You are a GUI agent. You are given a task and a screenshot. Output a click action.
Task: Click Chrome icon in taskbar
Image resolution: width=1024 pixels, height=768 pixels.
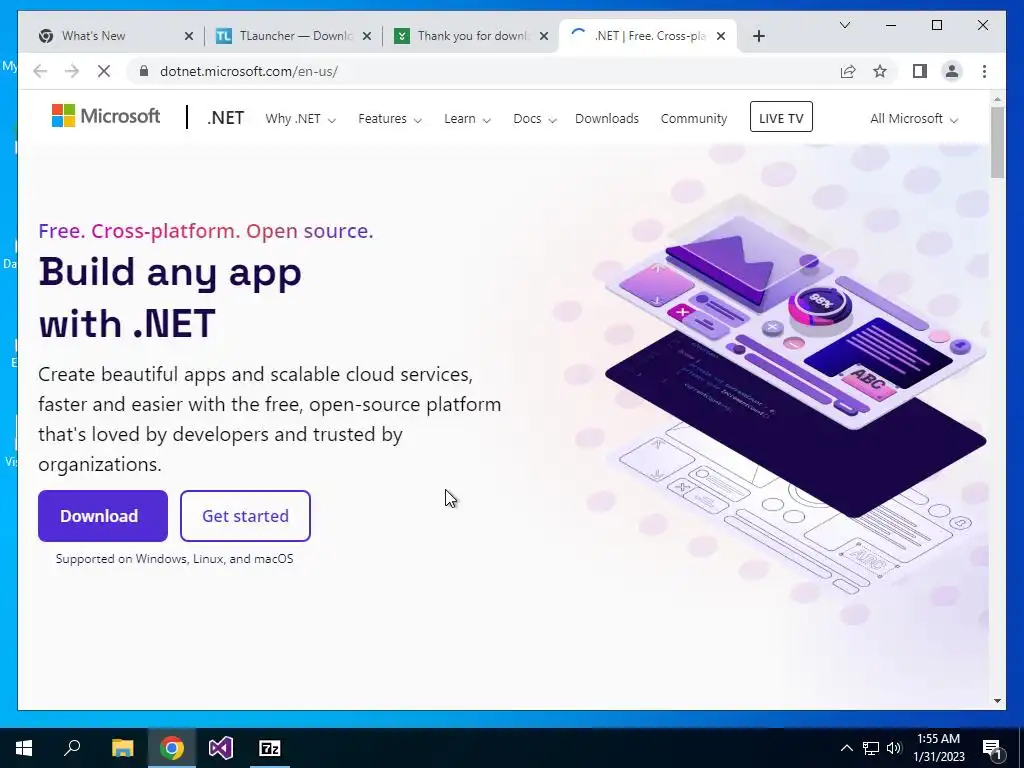click(172, 748)
